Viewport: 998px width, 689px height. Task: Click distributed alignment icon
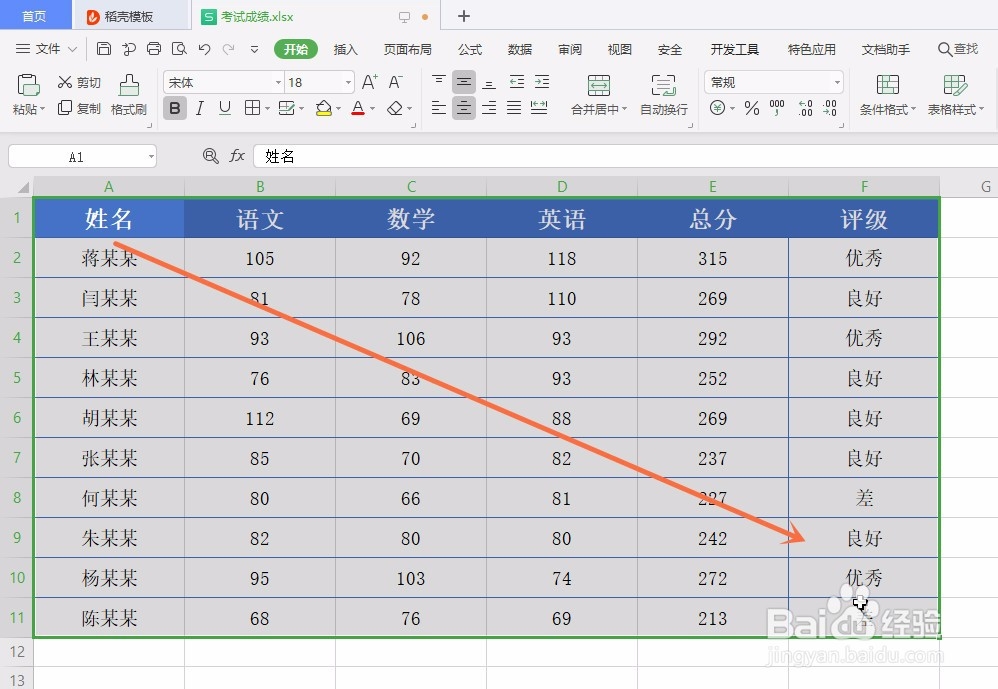(539, 108)
